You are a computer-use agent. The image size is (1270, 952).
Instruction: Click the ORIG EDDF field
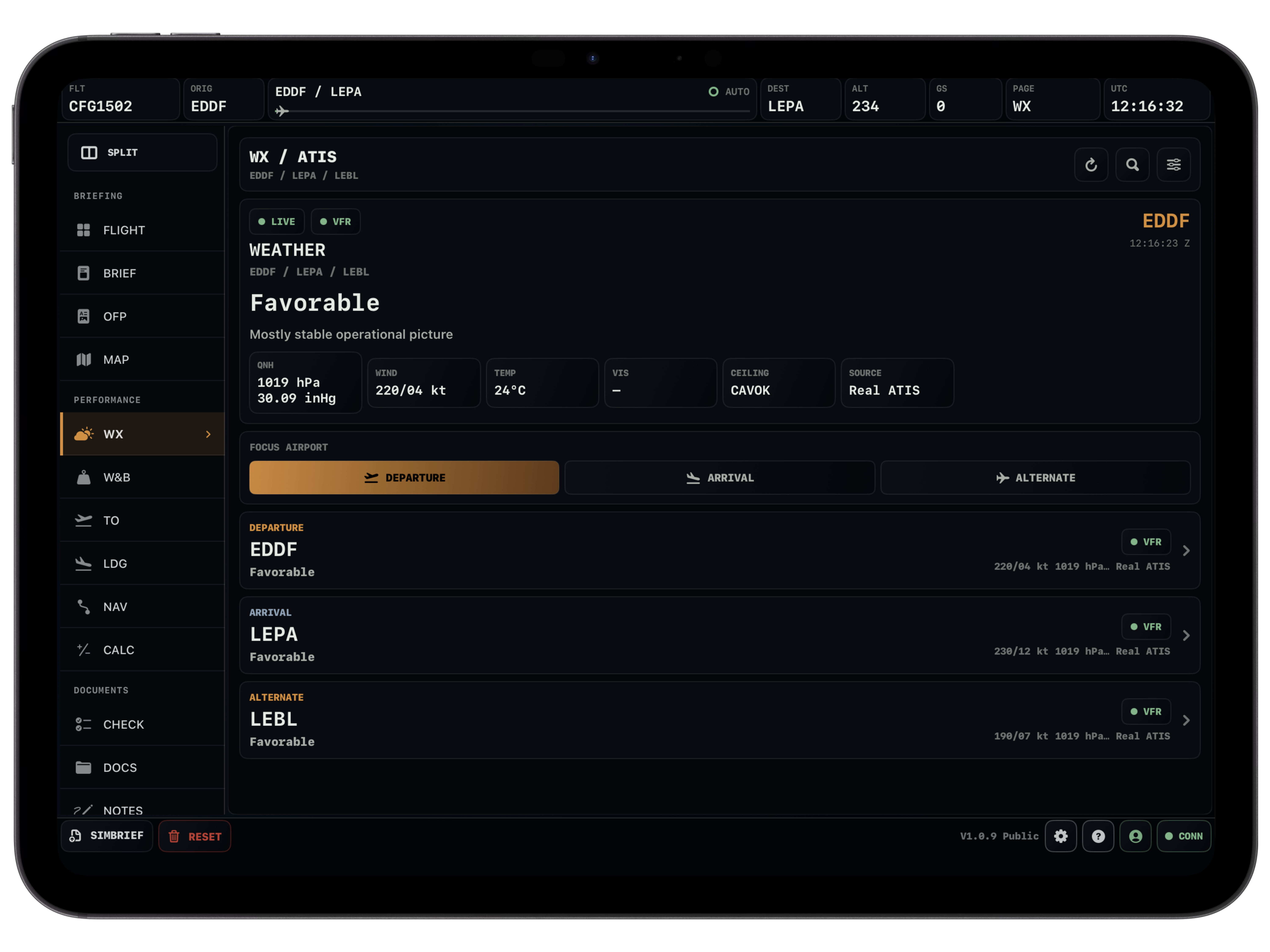coord(224,99)
